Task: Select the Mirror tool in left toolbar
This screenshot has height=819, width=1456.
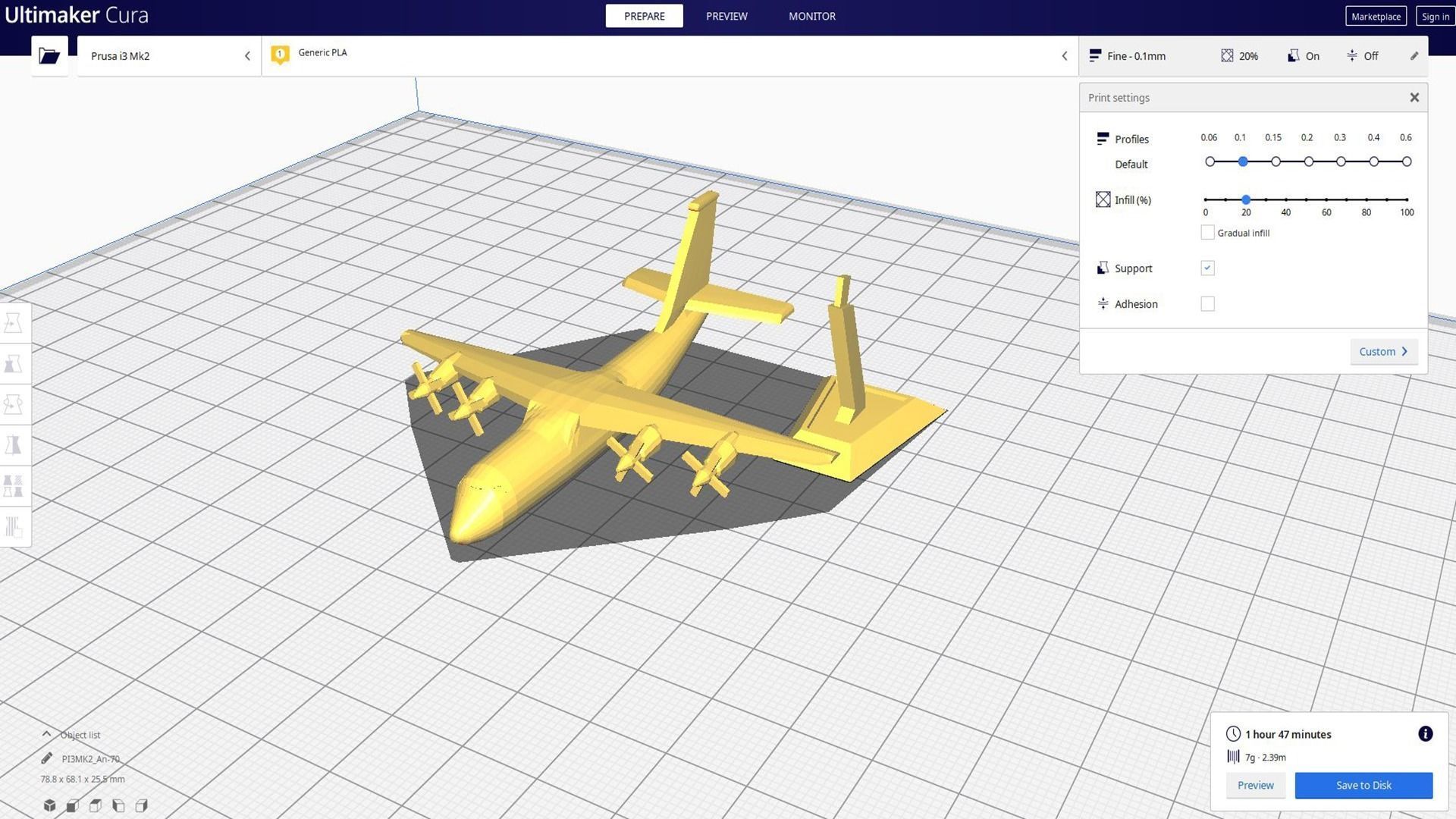Action: point(14,445)
